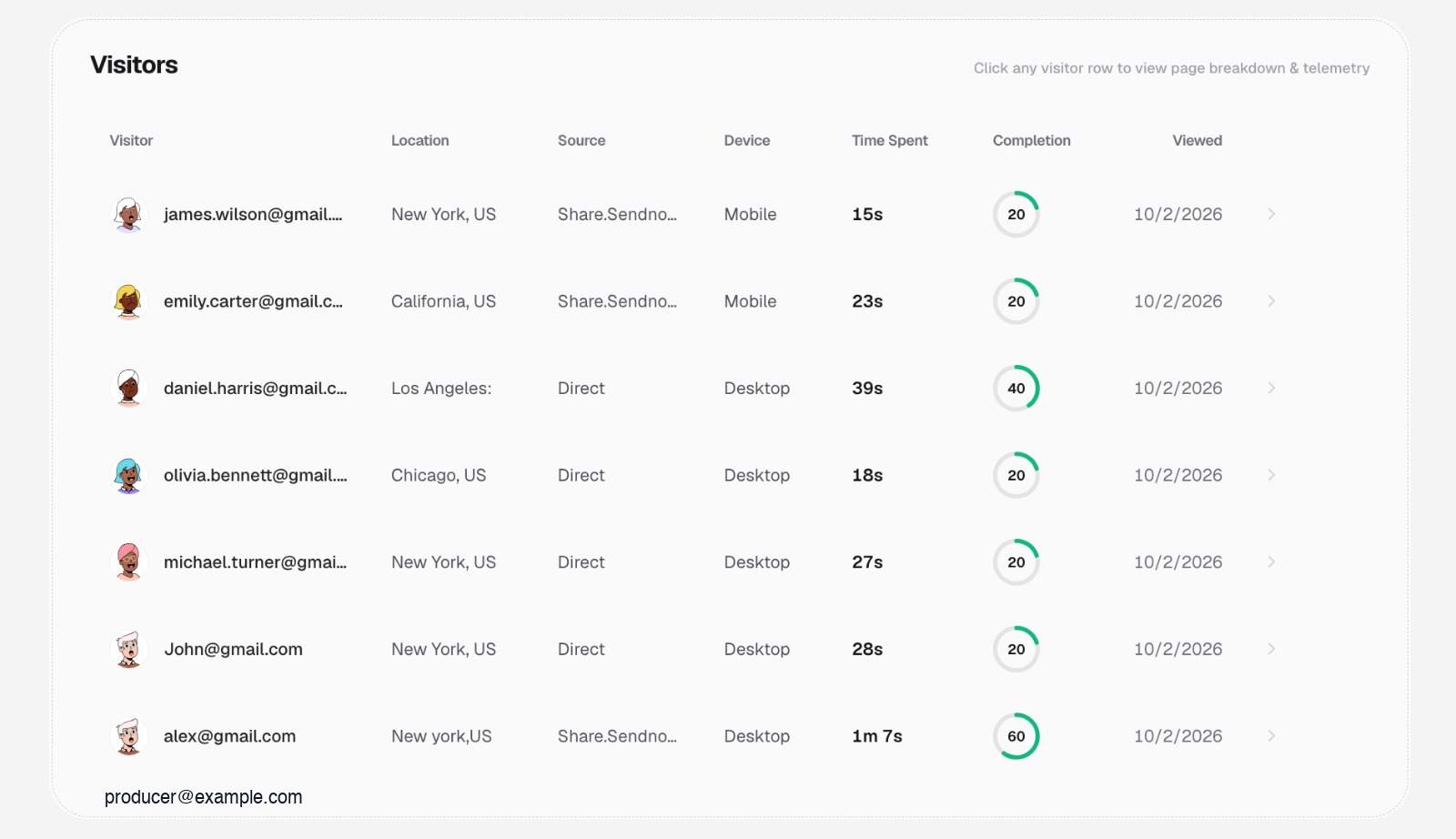Viewport: 1456px width, 839px height.
Task: Click olivia.bennett avatar icon
Action: [129, 475]
